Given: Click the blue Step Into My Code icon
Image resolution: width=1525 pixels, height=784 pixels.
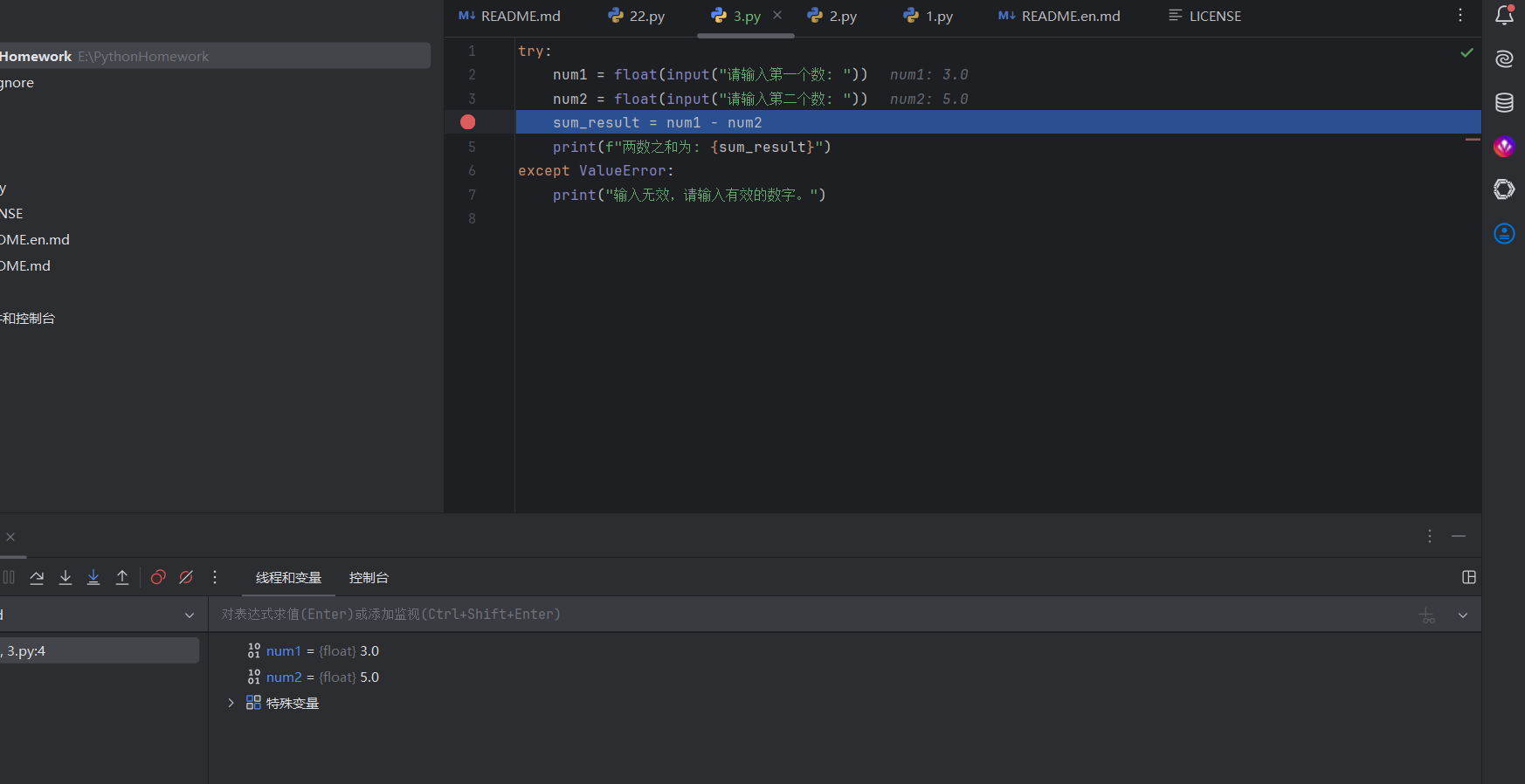Looking at the screenshot, I should pos(93,578).
